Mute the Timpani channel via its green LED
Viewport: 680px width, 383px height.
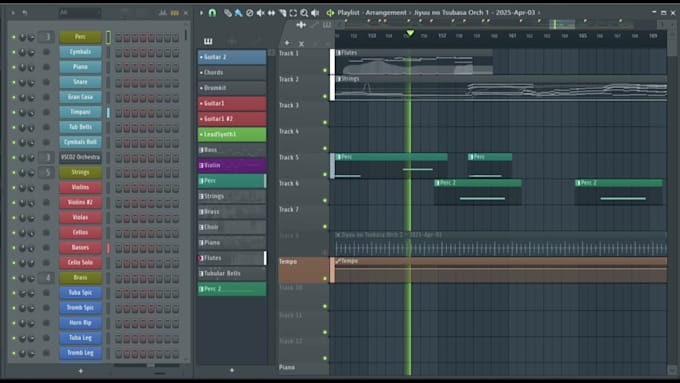(14, 112)
